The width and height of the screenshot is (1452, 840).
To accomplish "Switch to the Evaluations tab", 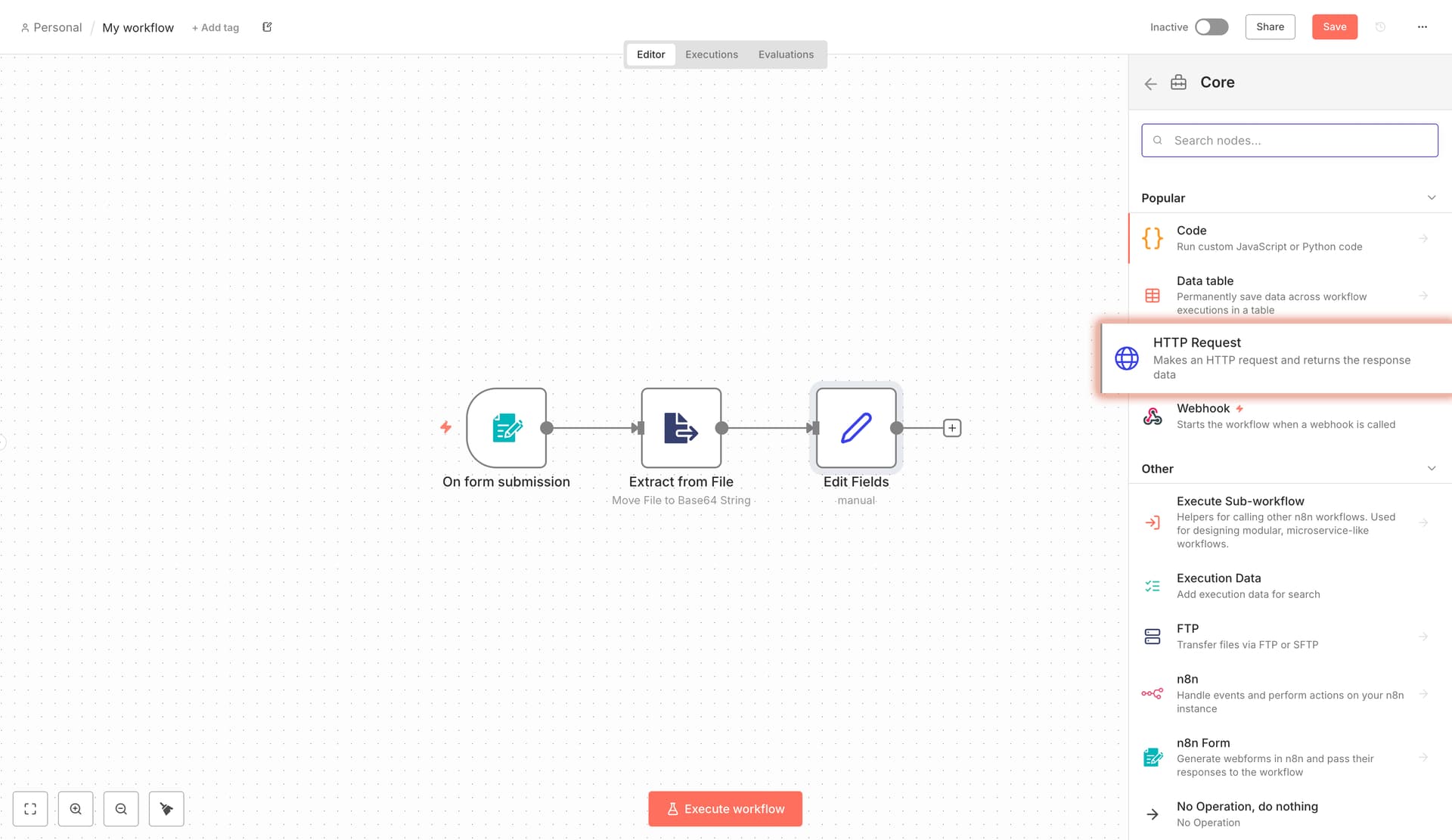I will coord(786,54).
